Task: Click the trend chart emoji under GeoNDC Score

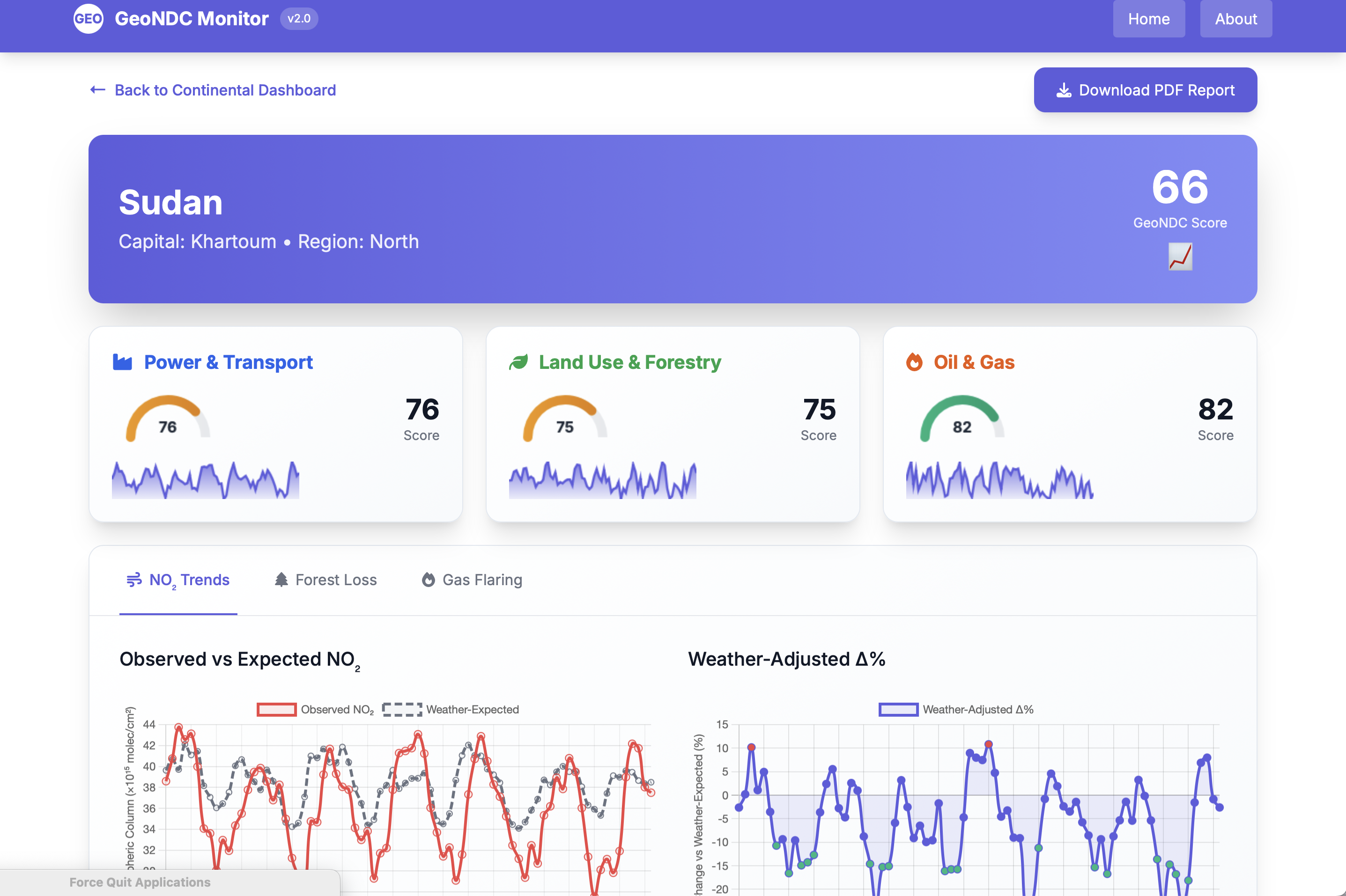Action: 1180,257
